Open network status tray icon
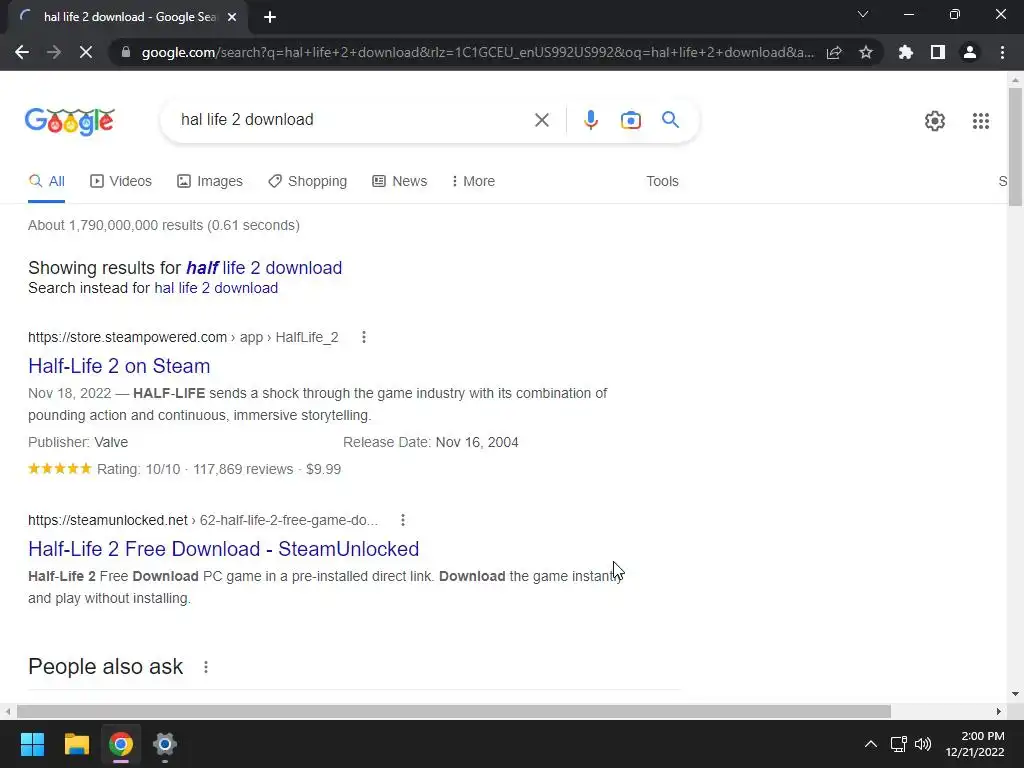 tap(899, 744)
